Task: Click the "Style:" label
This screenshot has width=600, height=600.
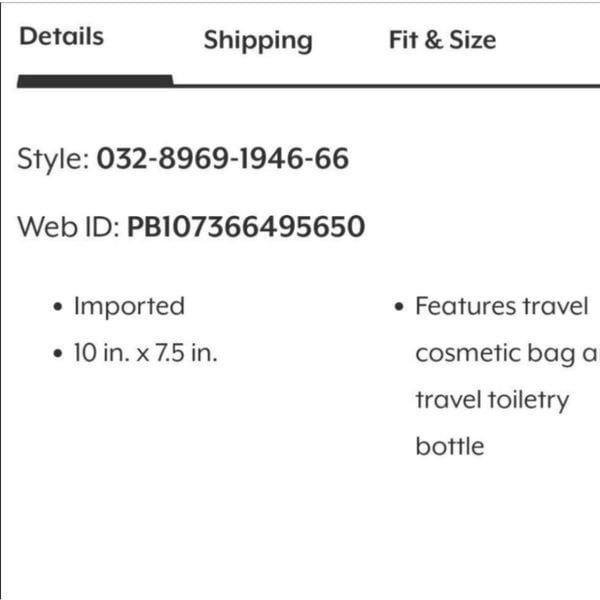Action: pos(54,159)
